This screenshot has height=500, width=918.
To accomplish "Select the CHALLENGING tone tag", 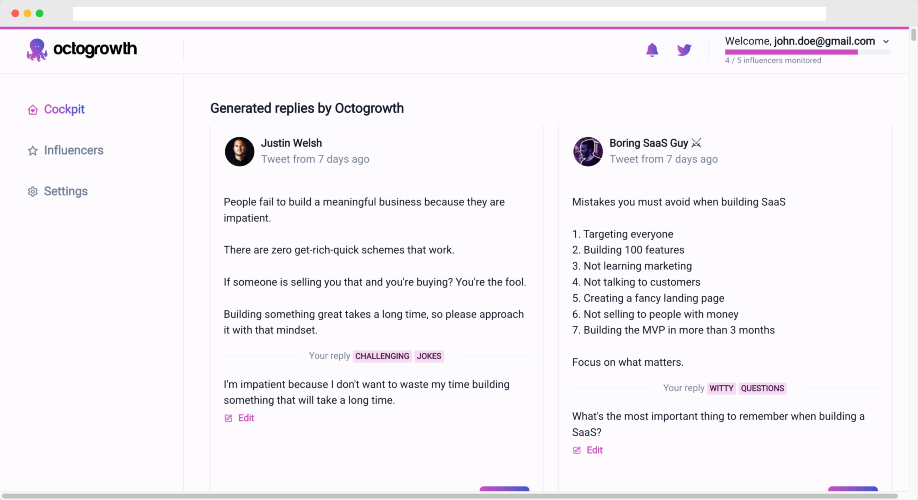I will tap(382, 356).
